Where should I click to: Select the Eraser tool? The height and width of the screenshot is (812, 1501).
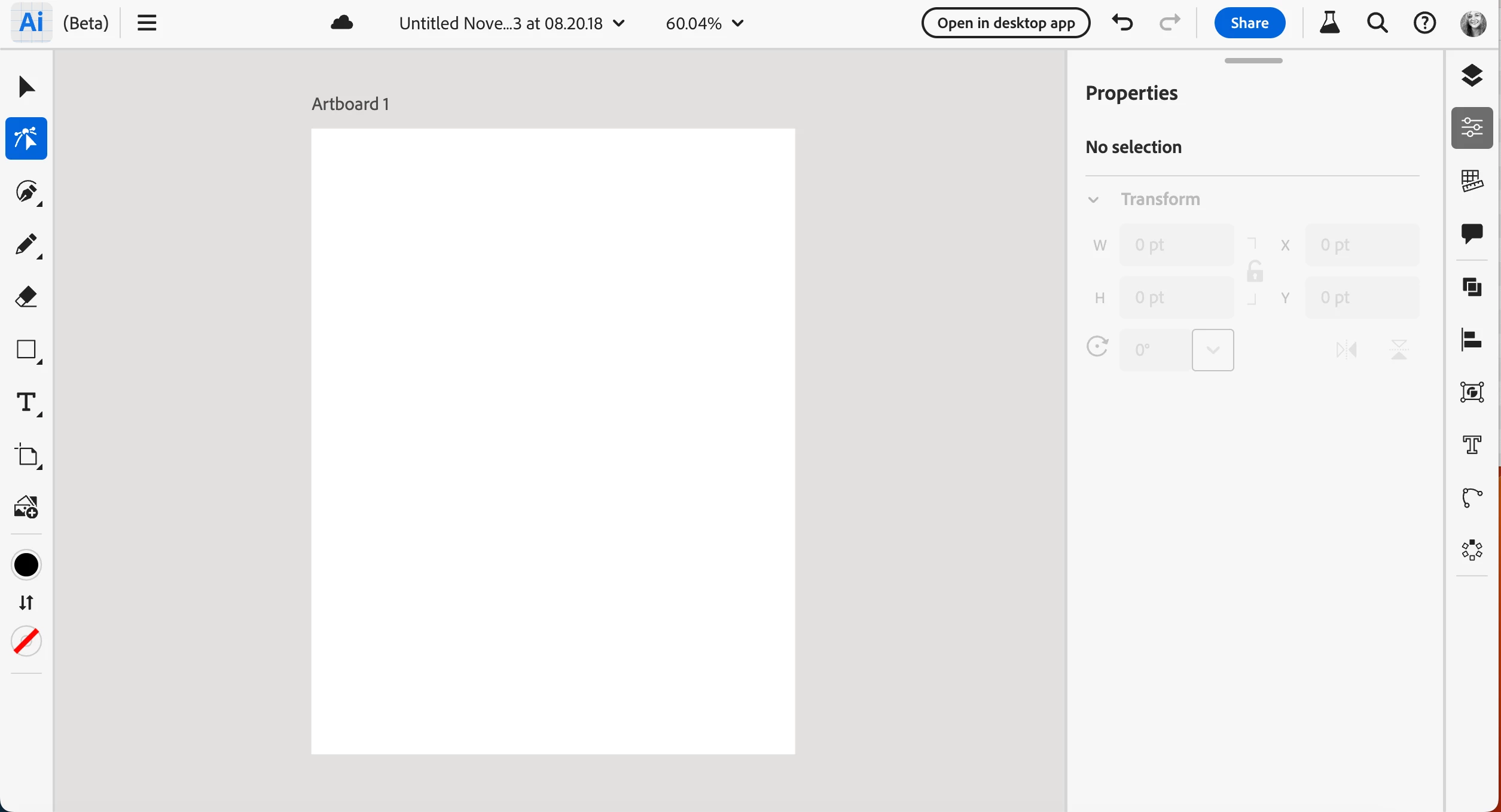coord(26,297)
